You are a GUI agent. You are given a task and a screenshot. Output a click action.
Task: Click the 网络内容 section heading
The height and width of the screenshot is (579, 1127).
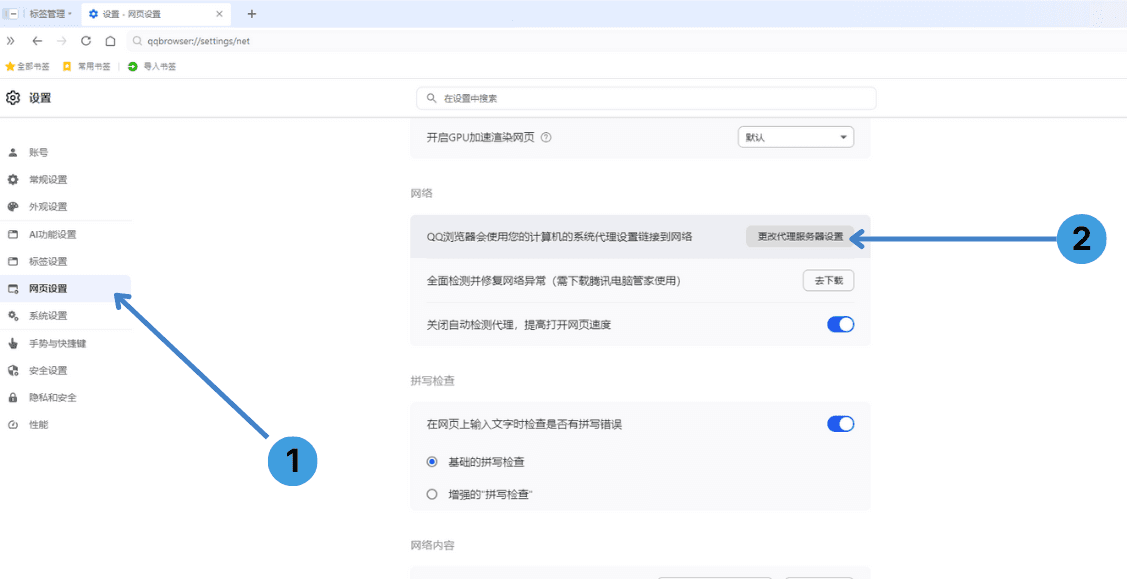pyautogui.click(x=432, y=546)
